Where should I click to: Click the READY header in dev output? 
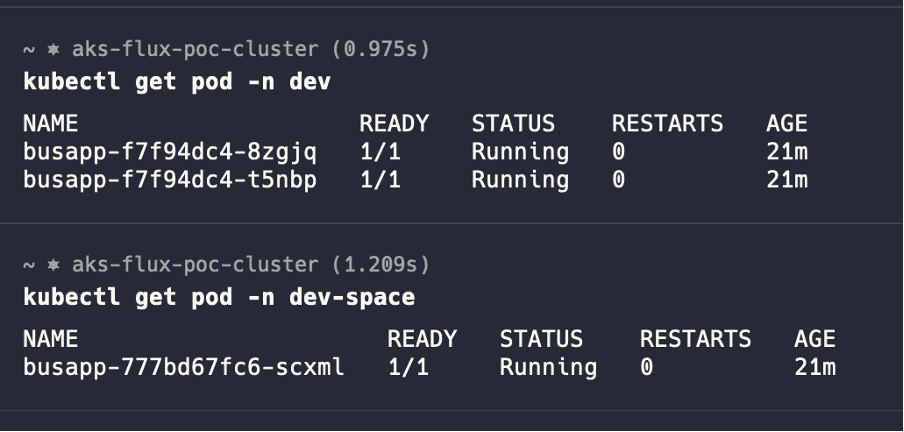point(394,123)
